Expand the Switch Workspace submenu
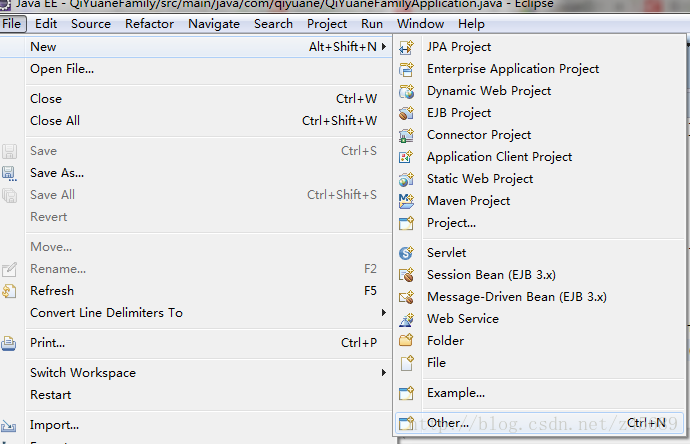 384,372
